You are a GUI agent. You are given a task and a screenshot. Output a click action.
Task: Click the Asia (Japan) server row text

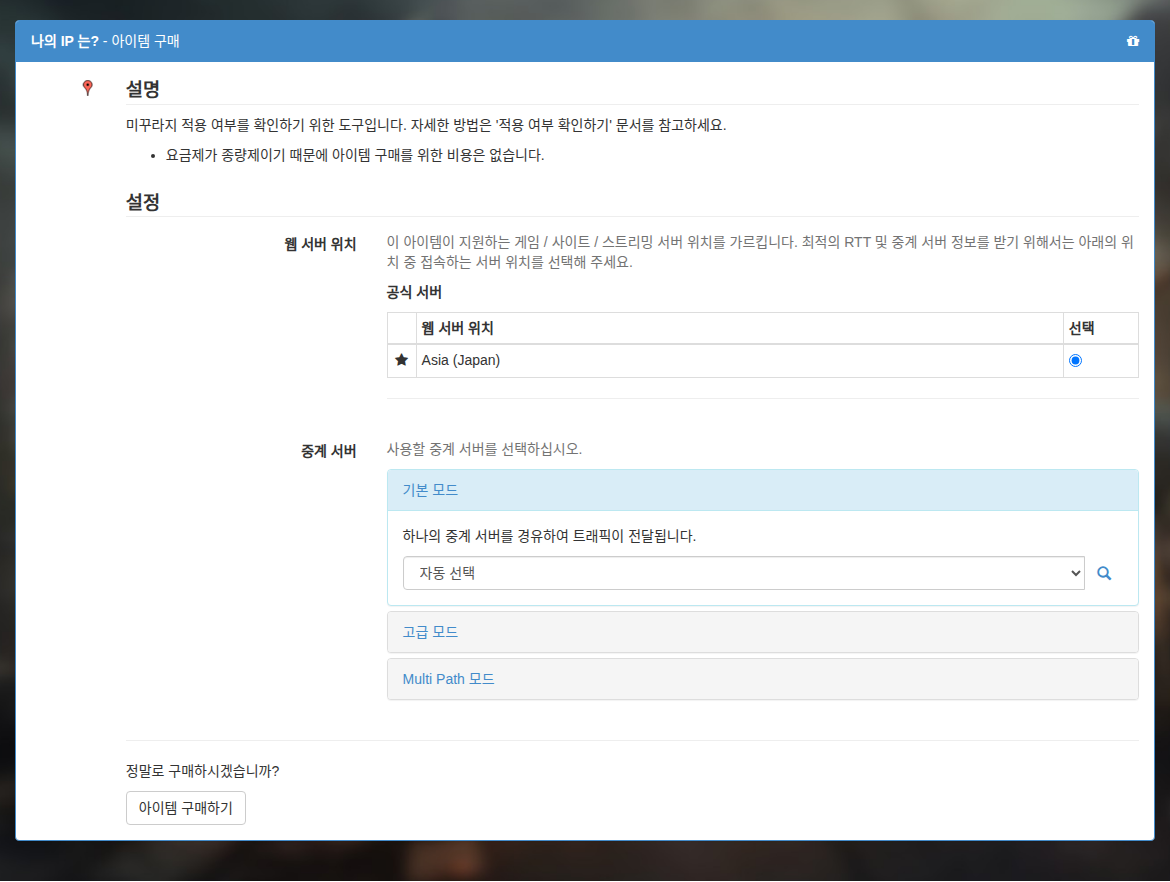pyautogui.click(x=460, y=360)
